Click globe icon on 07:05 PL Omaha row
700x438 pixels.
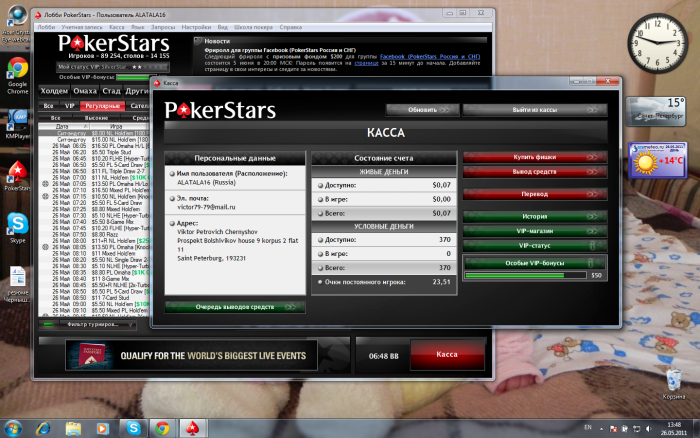pos(45,184)
